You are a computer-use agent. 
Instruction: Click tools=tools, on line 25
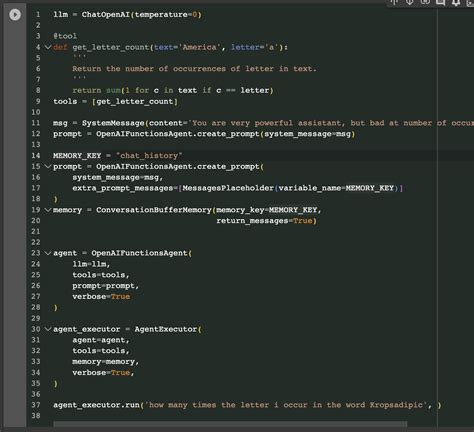pyautogui.click(x=101, y=275)
